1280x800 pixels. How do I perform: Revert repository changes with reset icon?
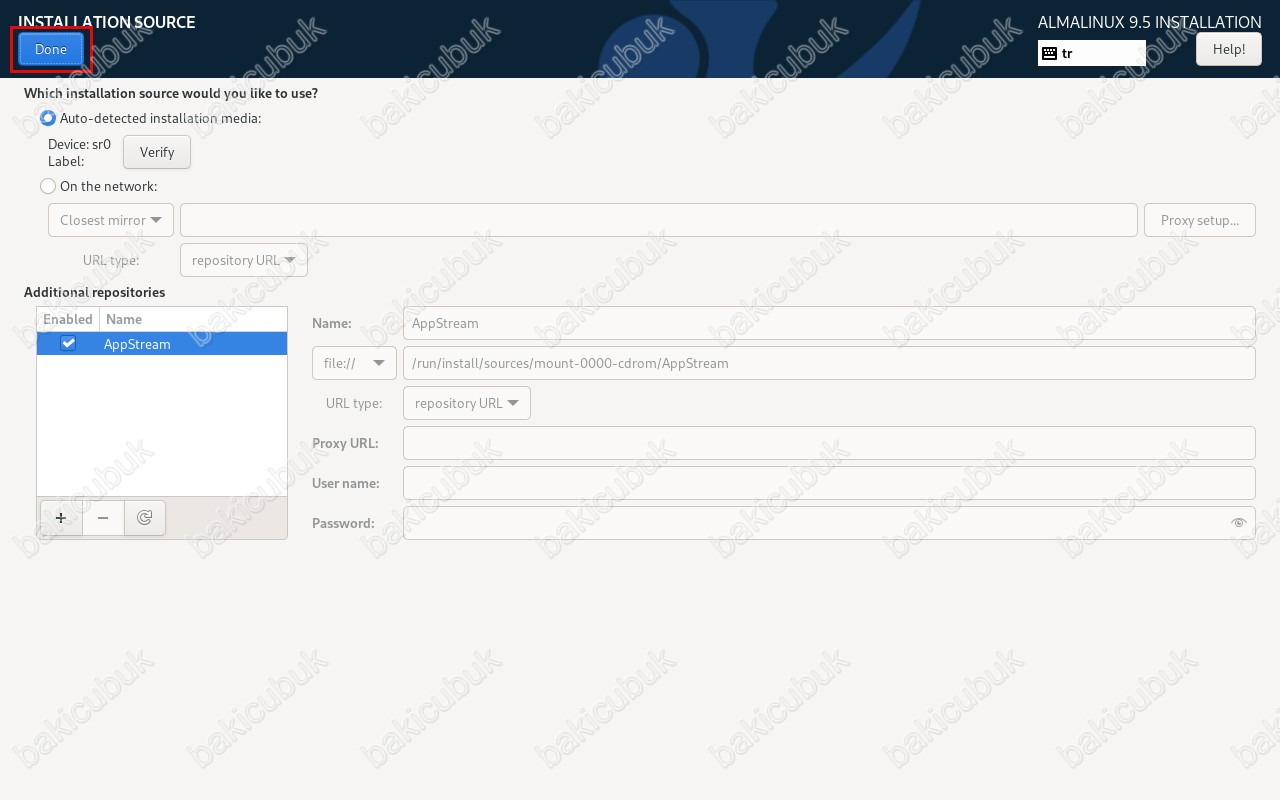[145, 518]
